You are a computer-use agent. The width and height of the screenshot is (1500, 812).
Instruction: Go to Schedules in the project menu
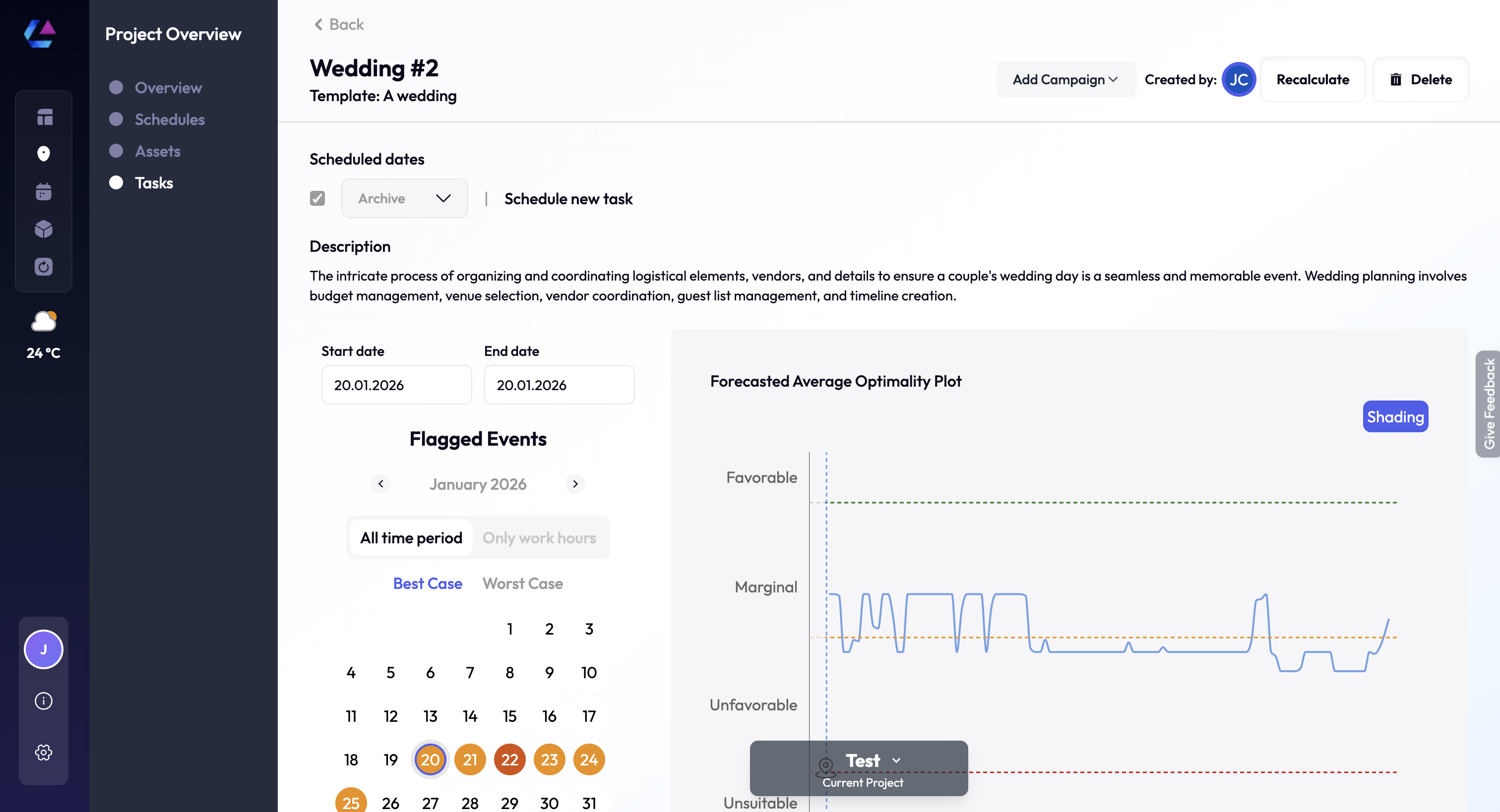(170, 119)
